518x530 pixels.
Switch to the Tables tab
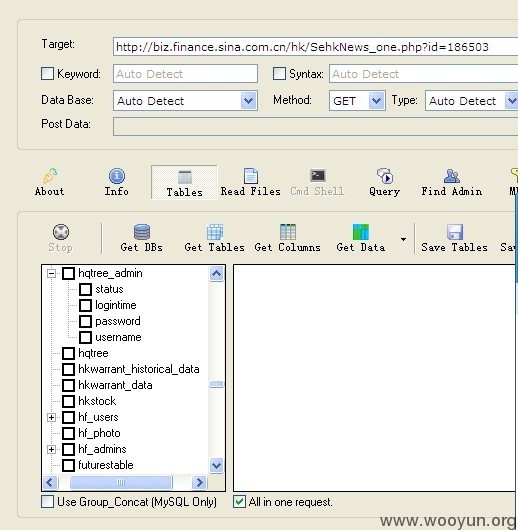(x=184, y=182)
